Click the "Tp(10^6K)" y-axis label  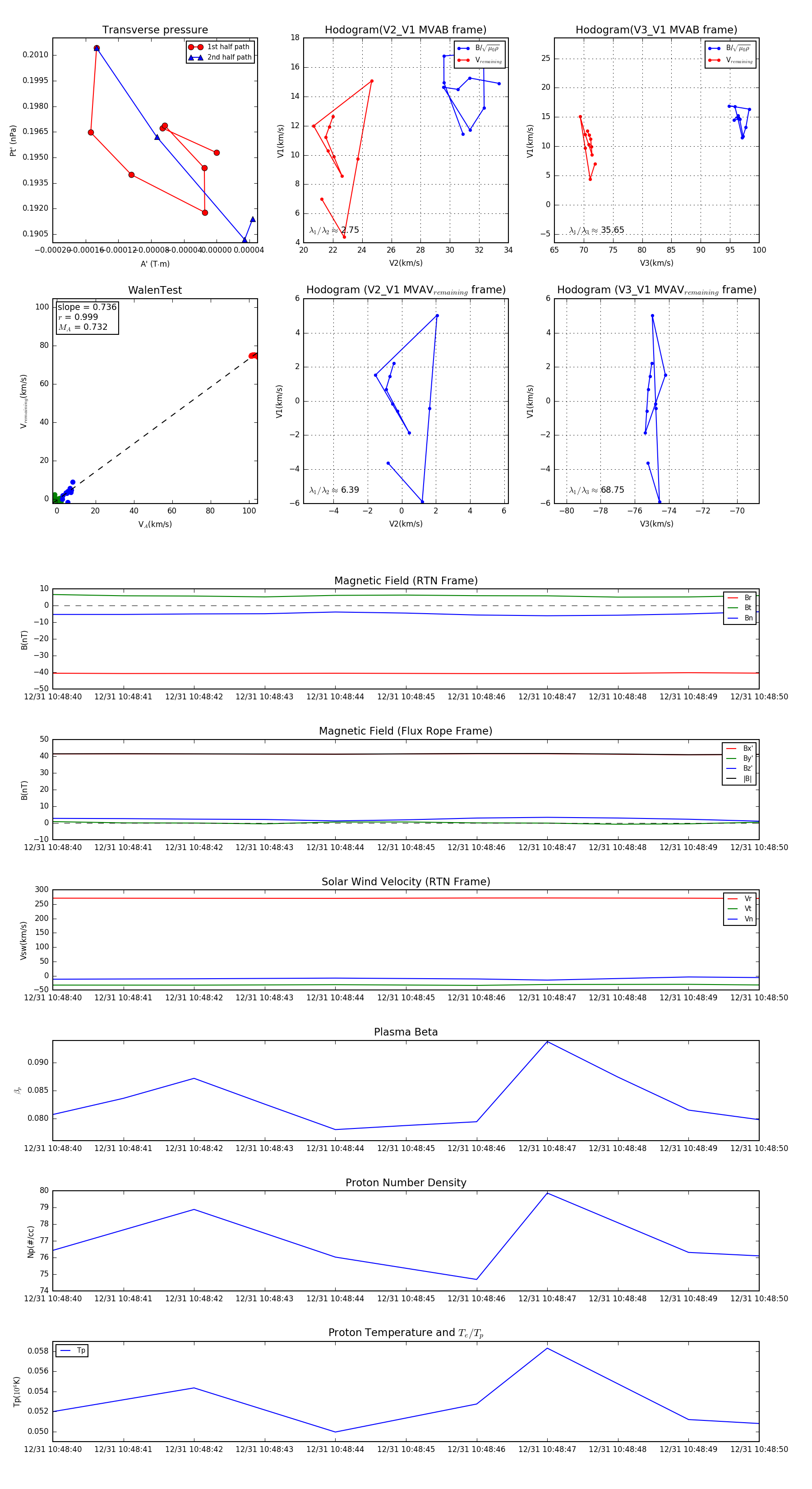pyautogui.click(x=17, y=1392)
